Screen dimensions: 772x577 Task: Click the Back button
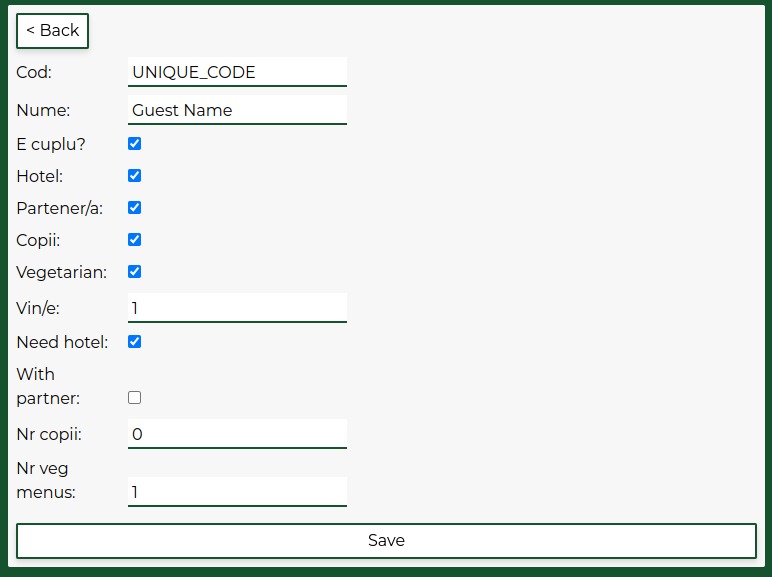point(52,31)
